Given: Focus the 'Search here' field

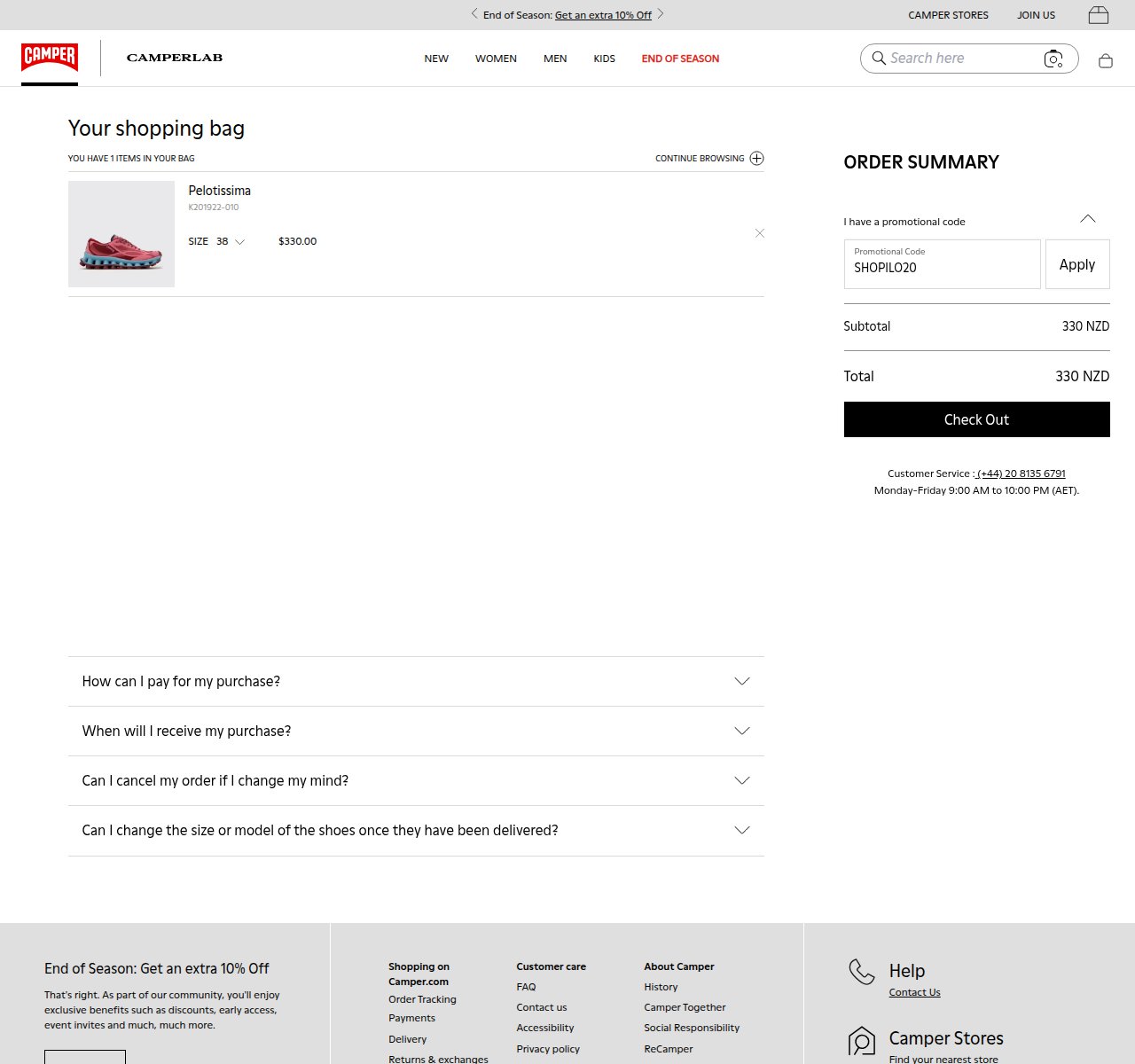Looking at the screenshot, I should (x=962, y=58).
